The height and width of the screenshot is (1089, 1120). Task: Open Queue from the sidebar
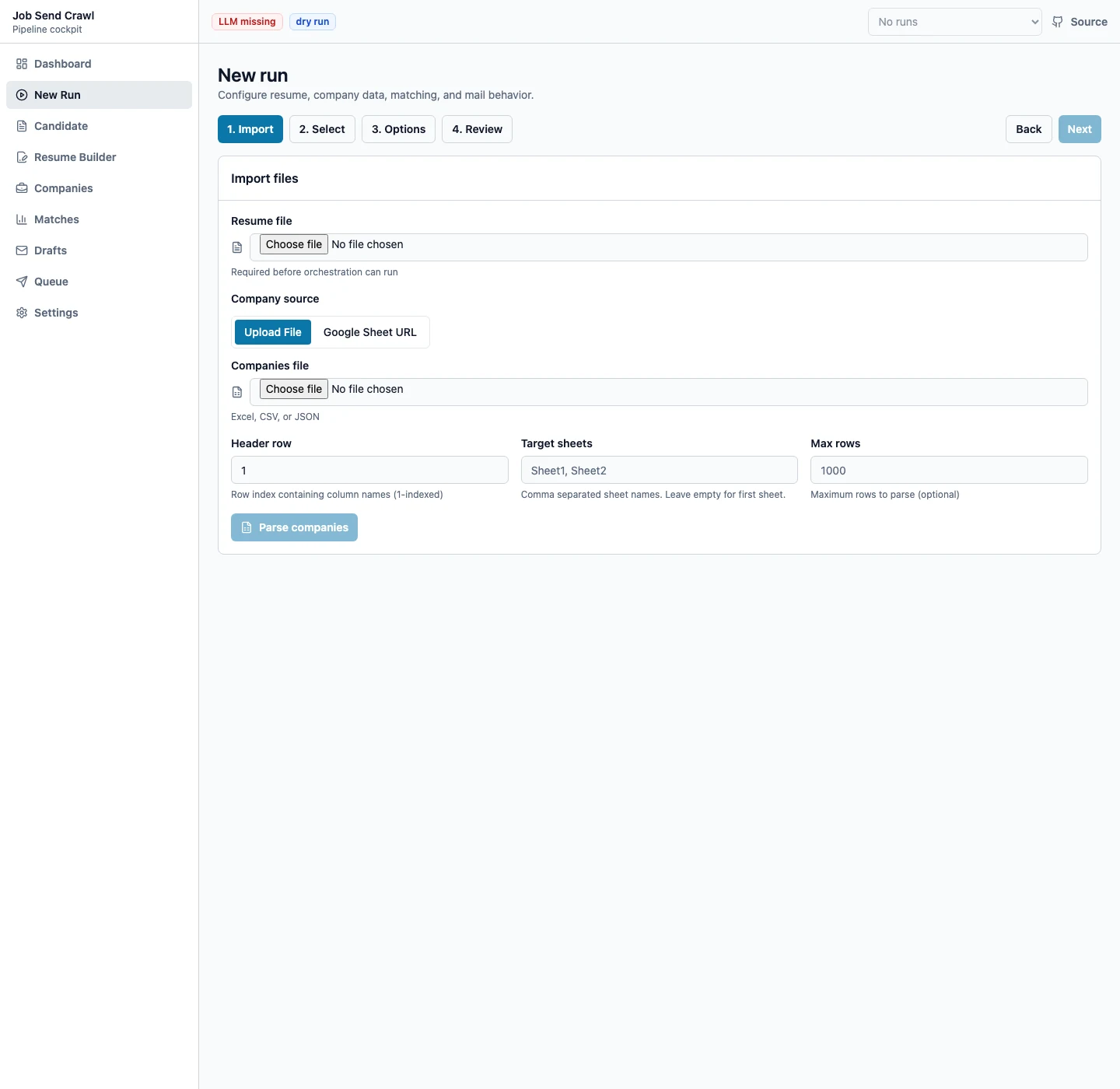(x=99, y=282)
